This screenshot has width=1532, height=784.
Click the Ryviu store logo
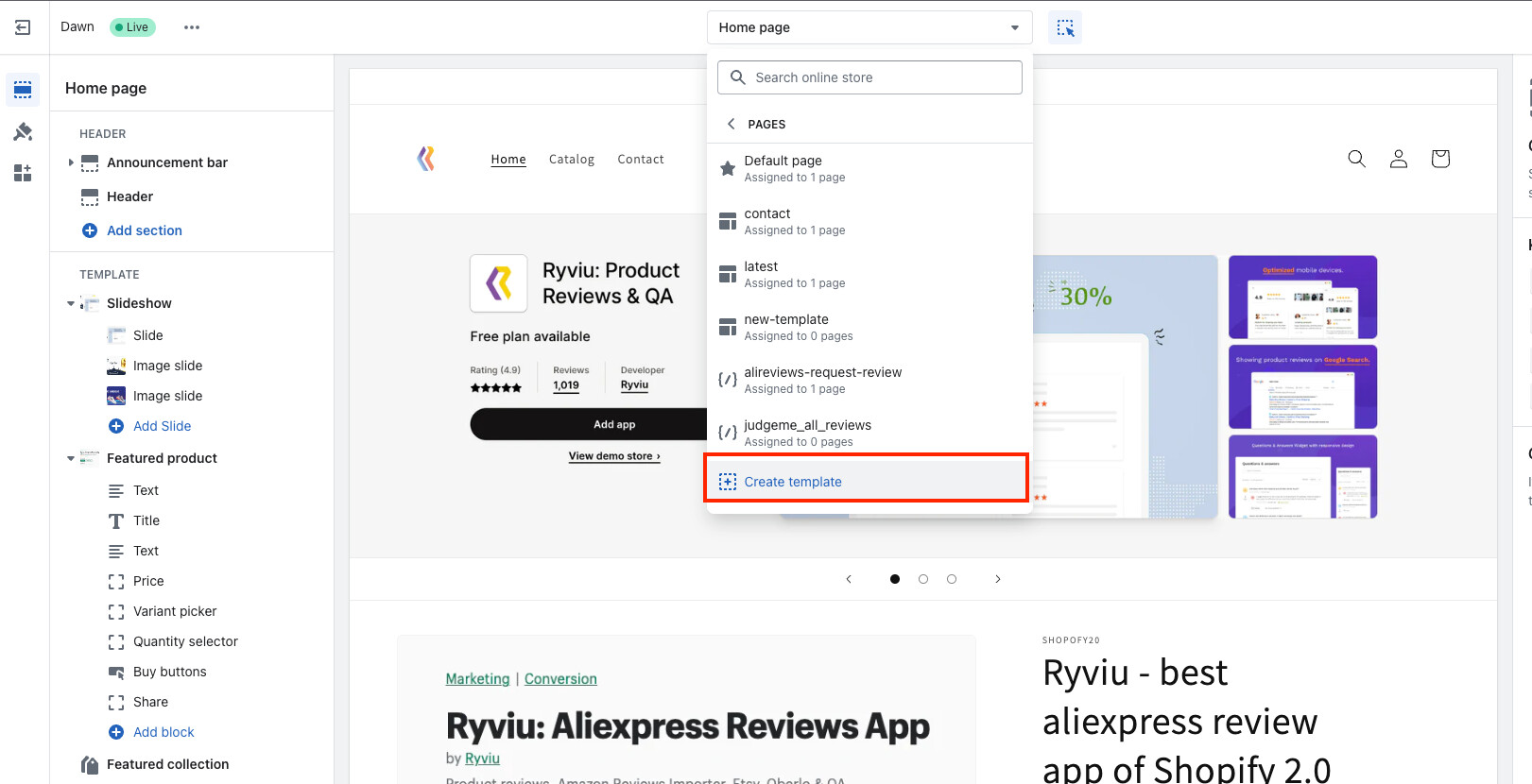click(x=426, y=159)
